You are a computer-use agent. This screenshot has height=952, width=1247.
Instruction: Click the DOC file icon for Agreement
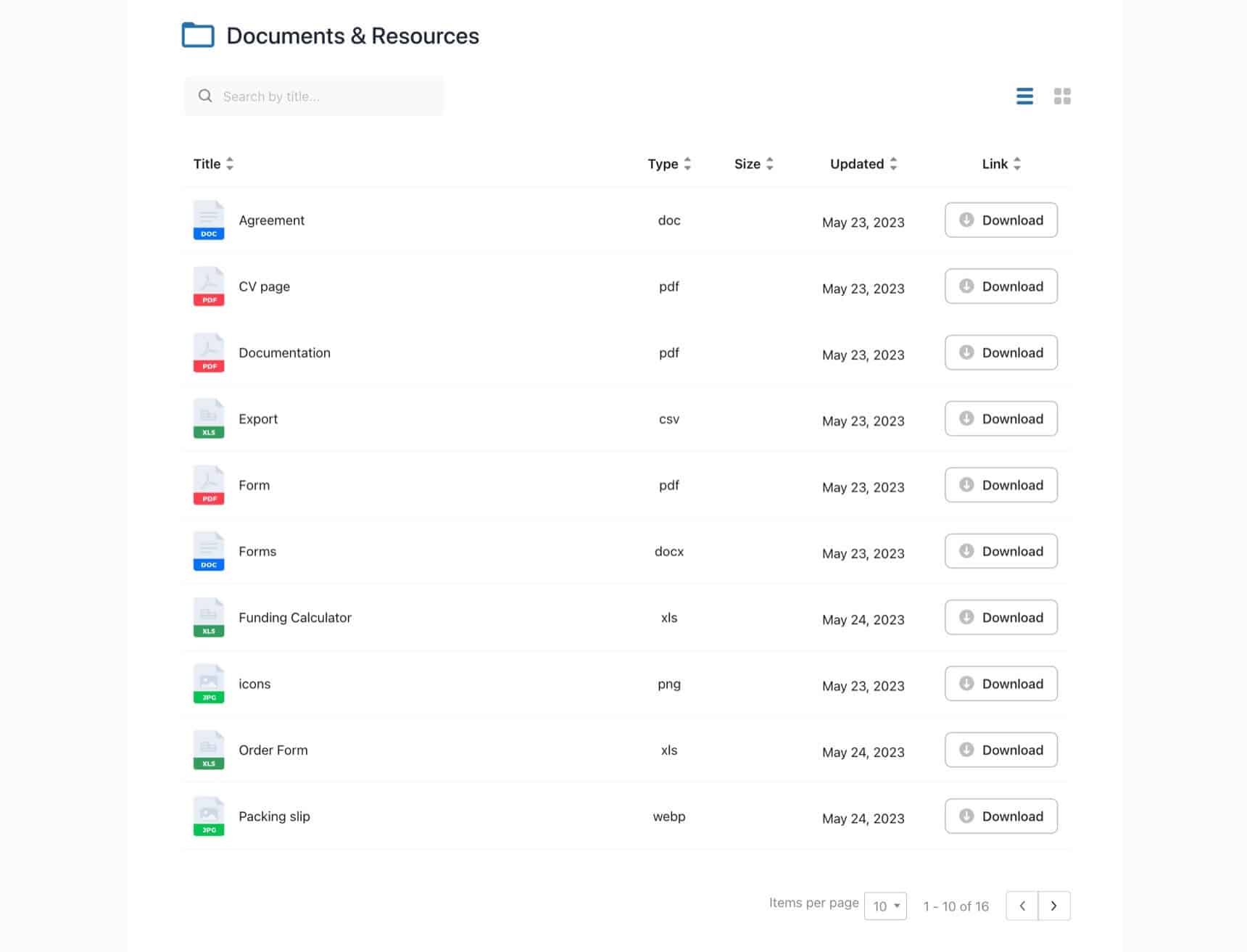click(x=208, y=220)
